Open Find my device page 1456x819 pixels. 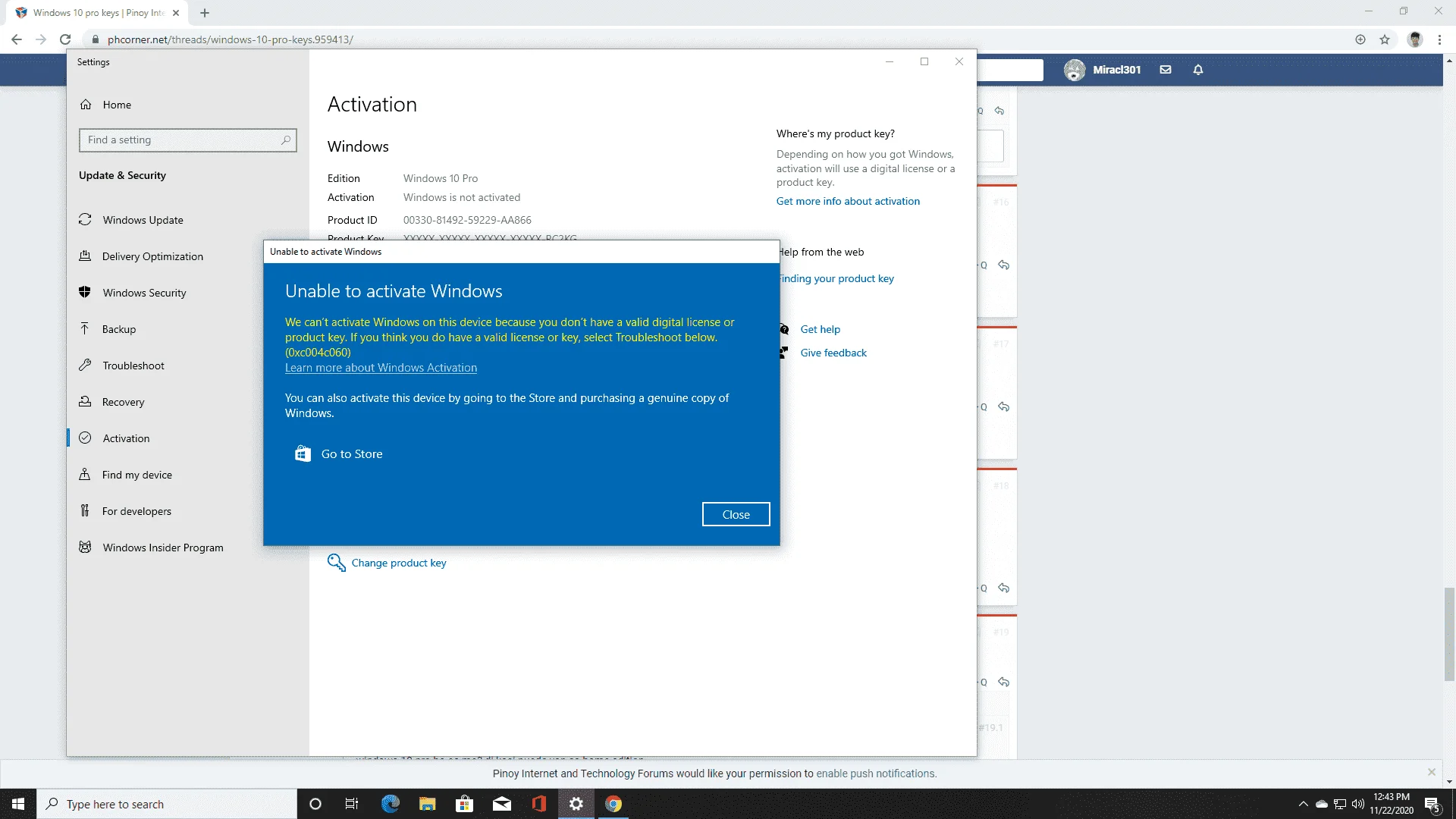[137, 475]
